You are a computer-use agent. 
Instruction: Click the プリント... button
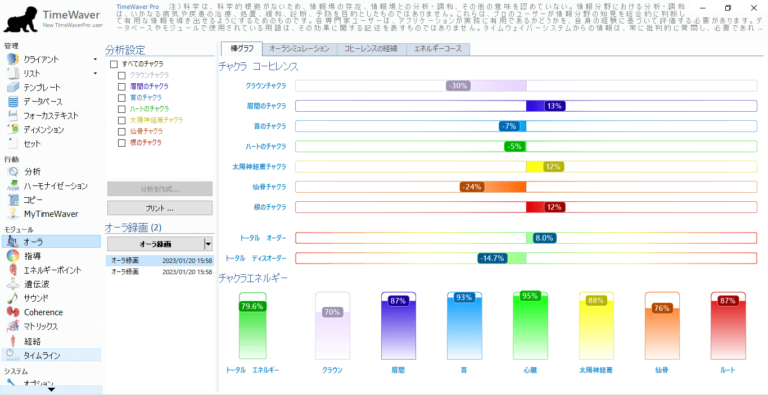160,208
